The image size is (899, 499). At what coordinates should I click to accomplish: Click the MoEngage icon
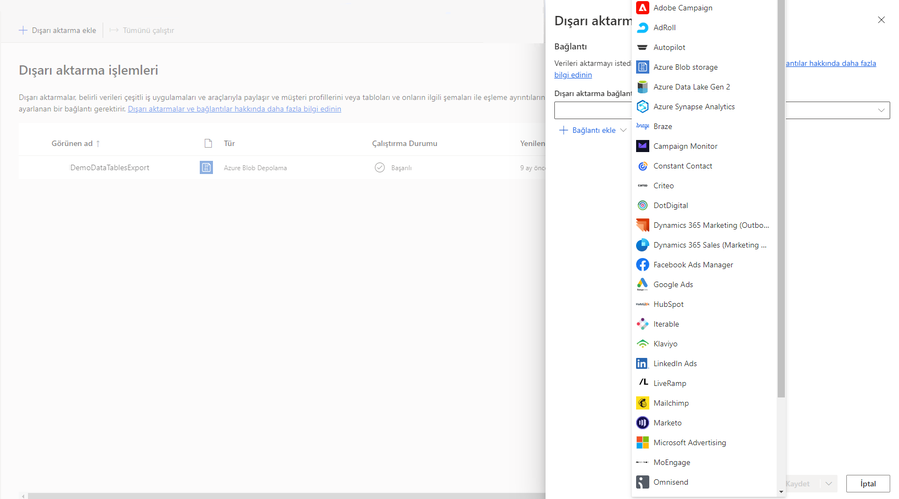[642, 462]
